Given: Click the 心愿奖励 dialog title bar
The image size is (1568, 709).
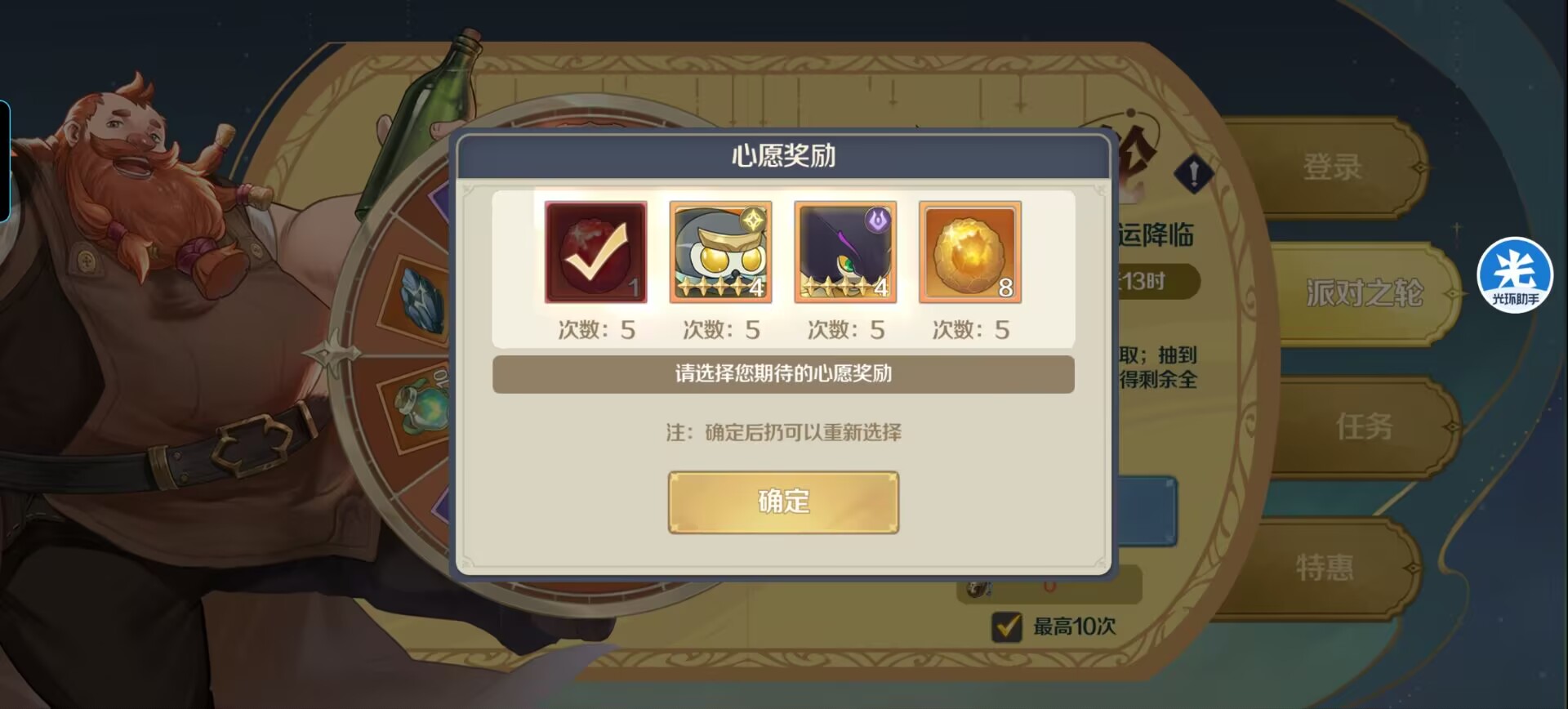Looking at the screenshot, I should (x=783, y=155).
